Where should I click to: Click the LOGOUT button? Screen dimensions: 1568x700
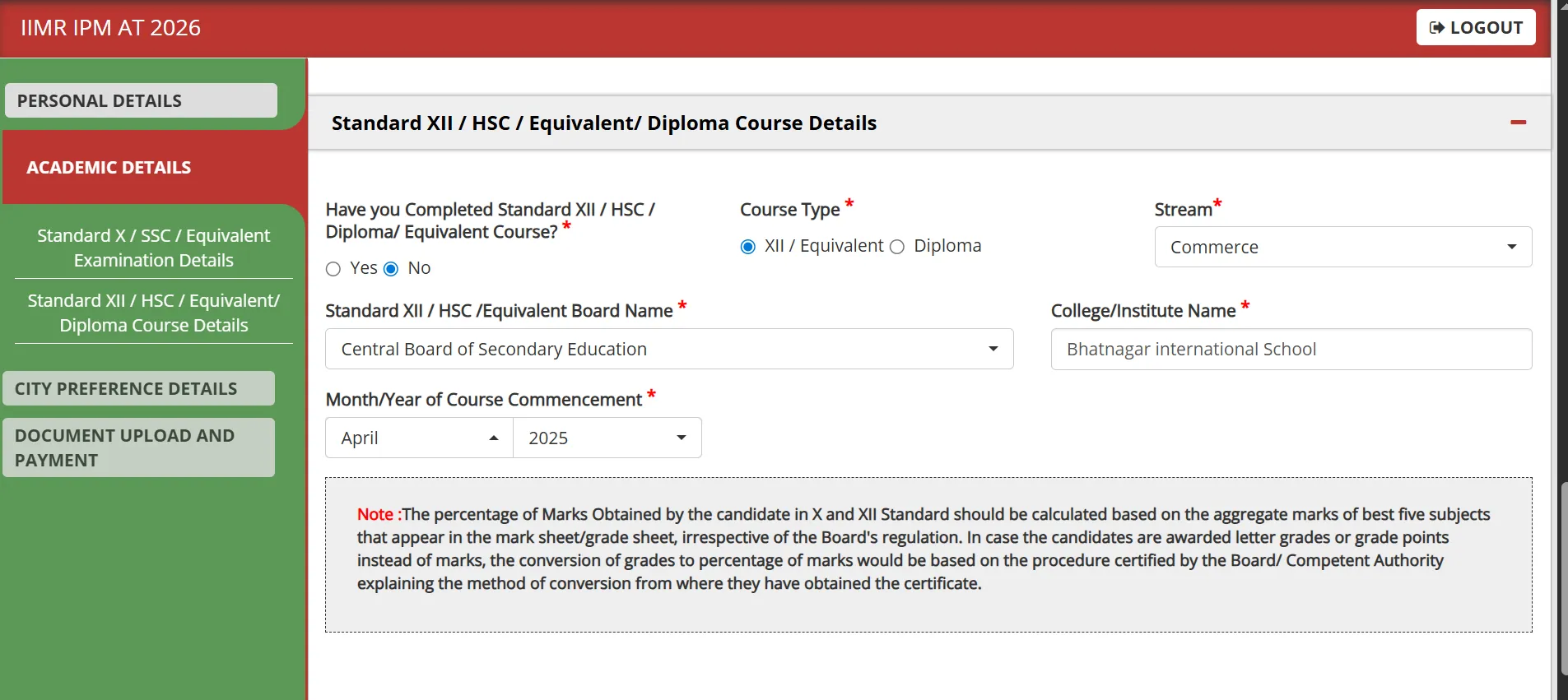tap(1476, 27)
